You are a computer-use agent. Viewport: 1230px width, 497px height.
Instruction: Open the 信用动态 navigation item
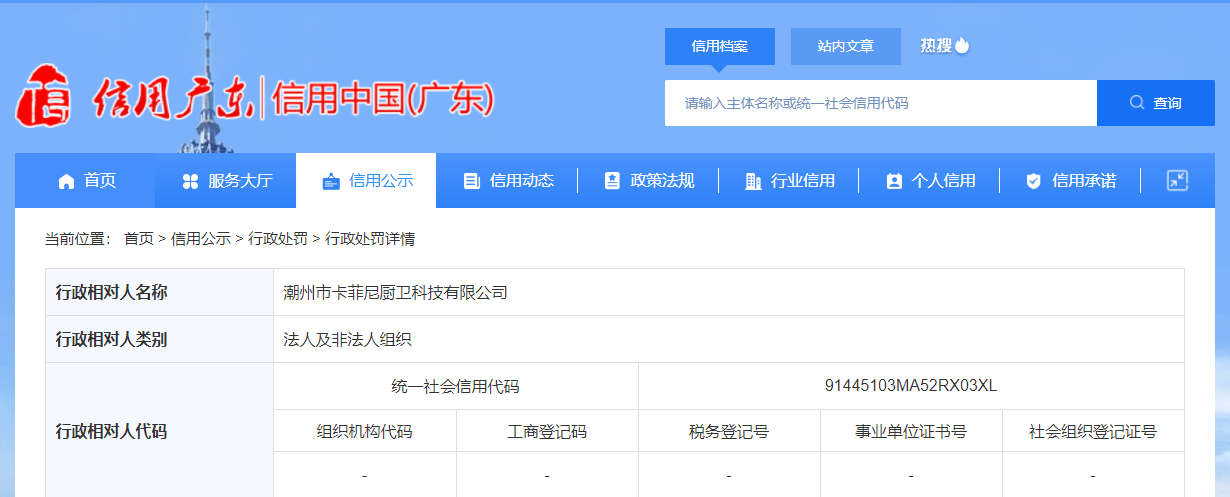point(507,181)
